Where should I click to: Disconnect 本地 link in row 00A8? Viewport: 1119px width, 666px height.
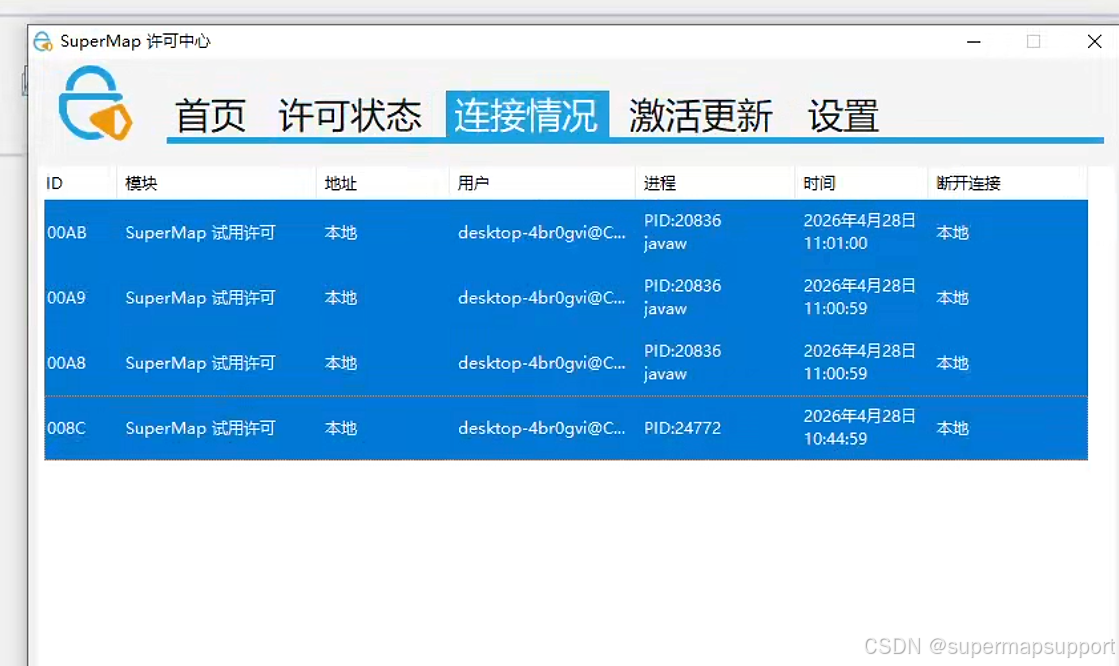point(952,363)
